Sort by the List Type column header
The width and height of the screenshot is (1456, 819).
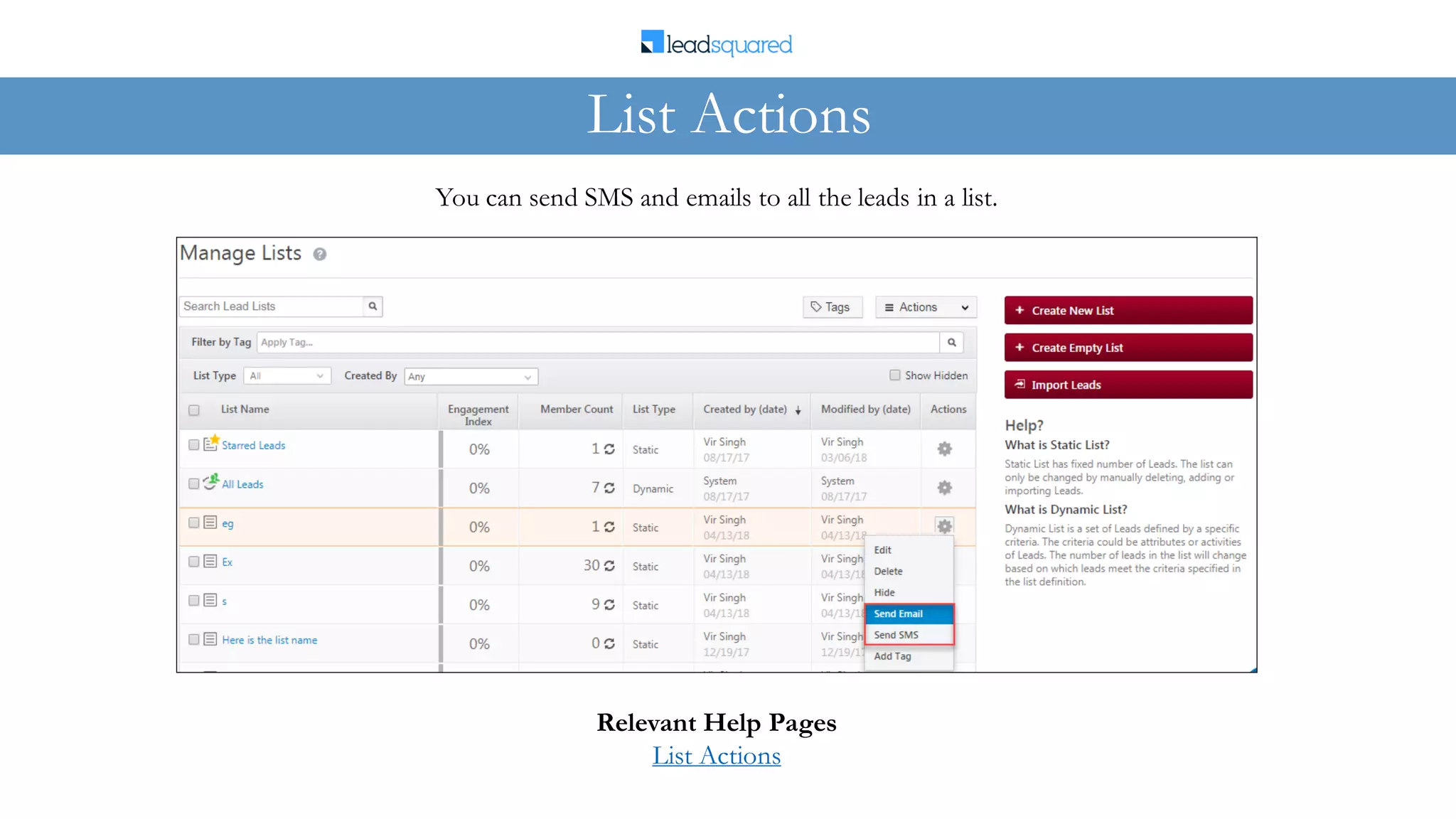pos(654,409)
